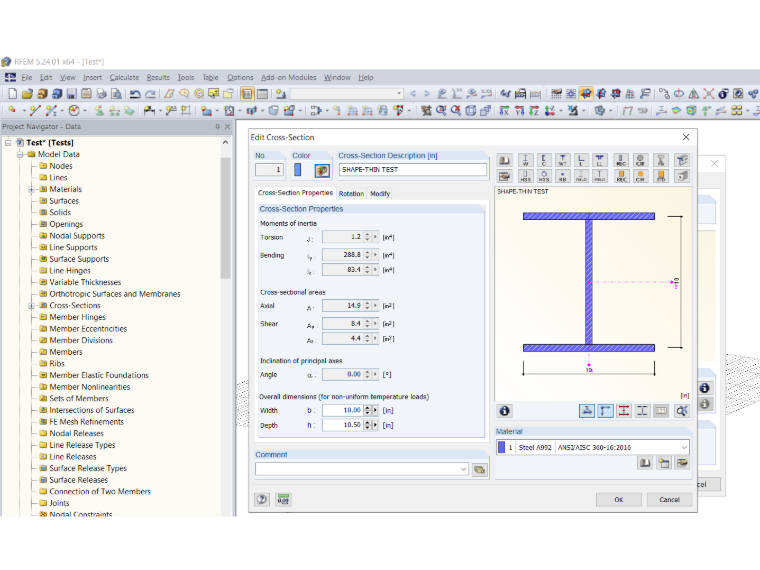Click the comment library icon beside Comment field
Screen dimensions: 760x570
[x=479, y=469]
